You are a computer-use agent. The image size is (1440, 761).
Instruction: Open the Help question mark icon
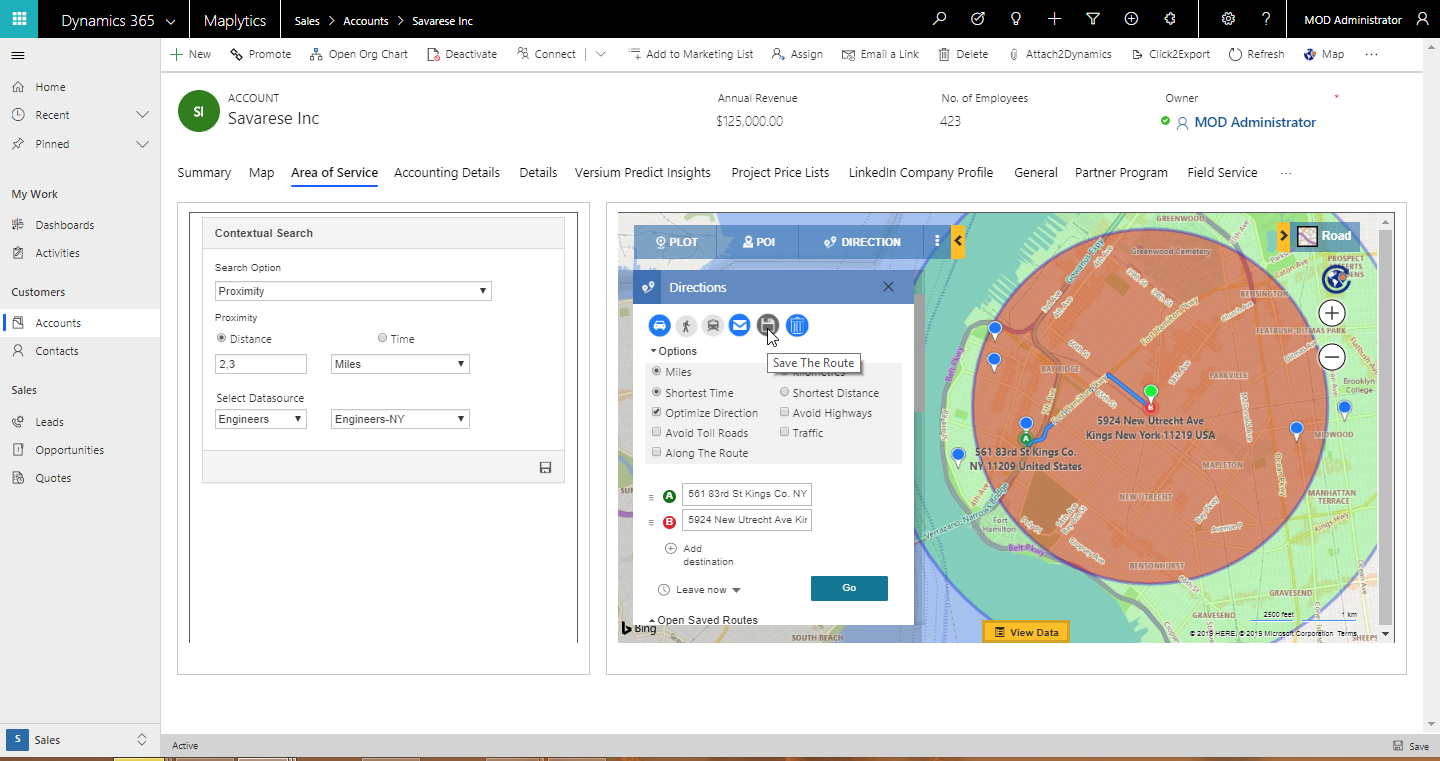(1266, 20)
